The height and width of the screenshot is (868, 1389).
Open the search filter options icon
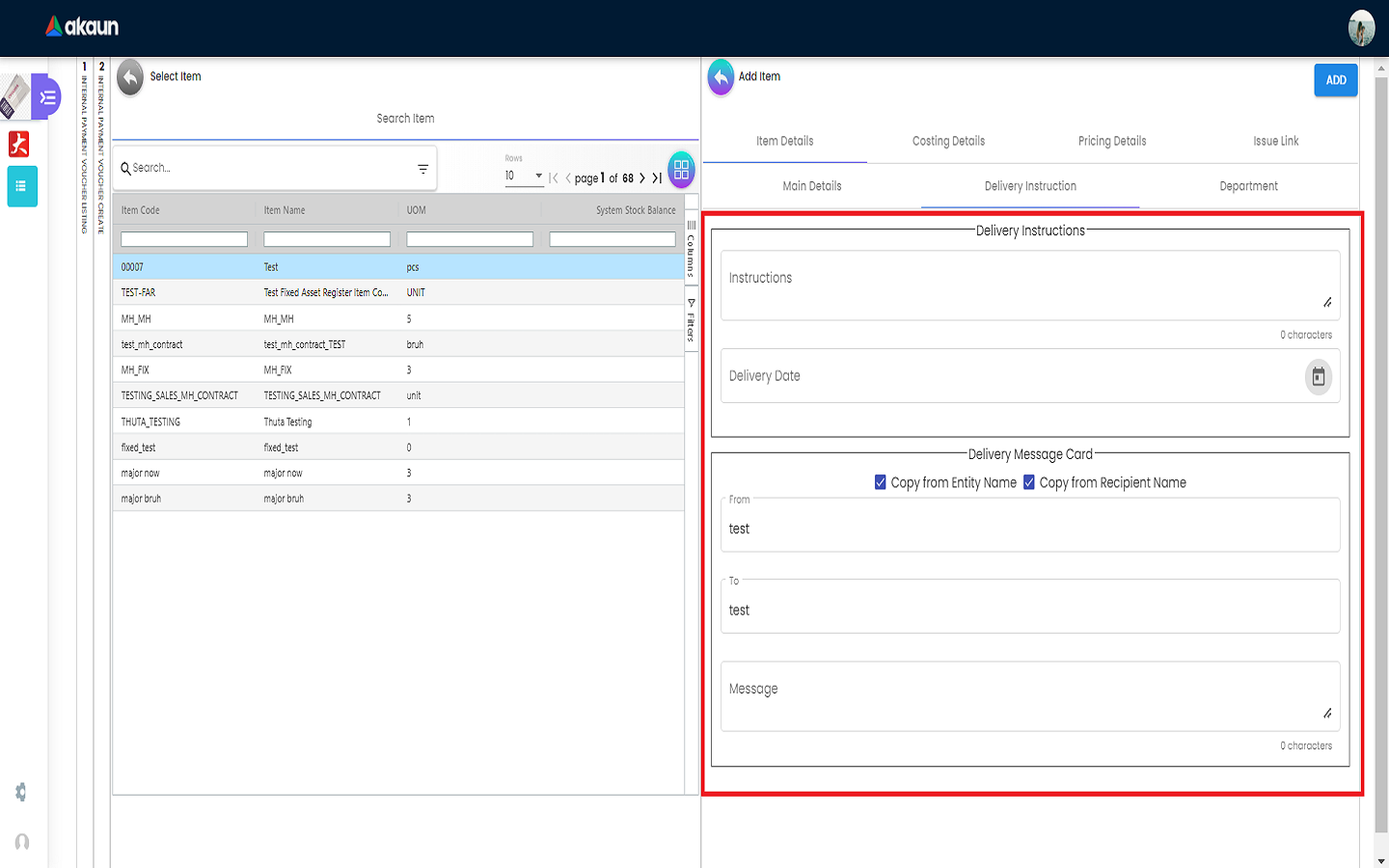[422, 169]
